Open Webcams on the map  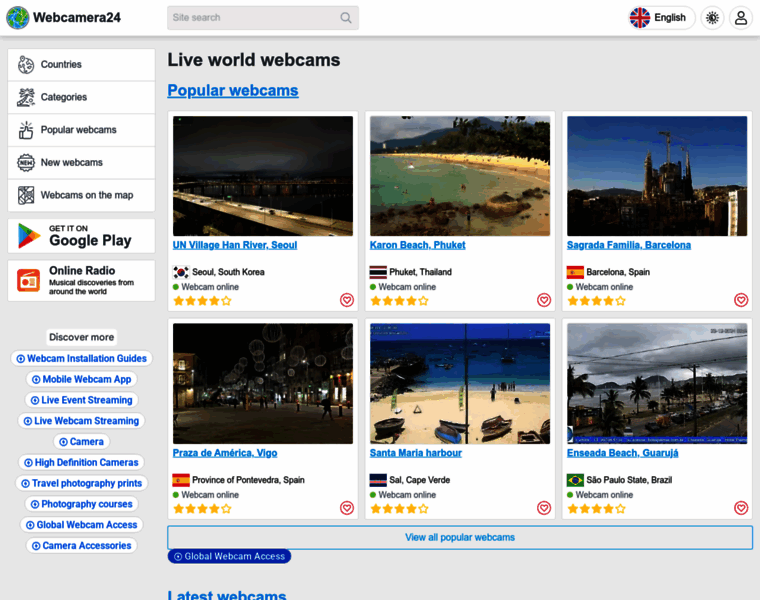coord(81,195)
